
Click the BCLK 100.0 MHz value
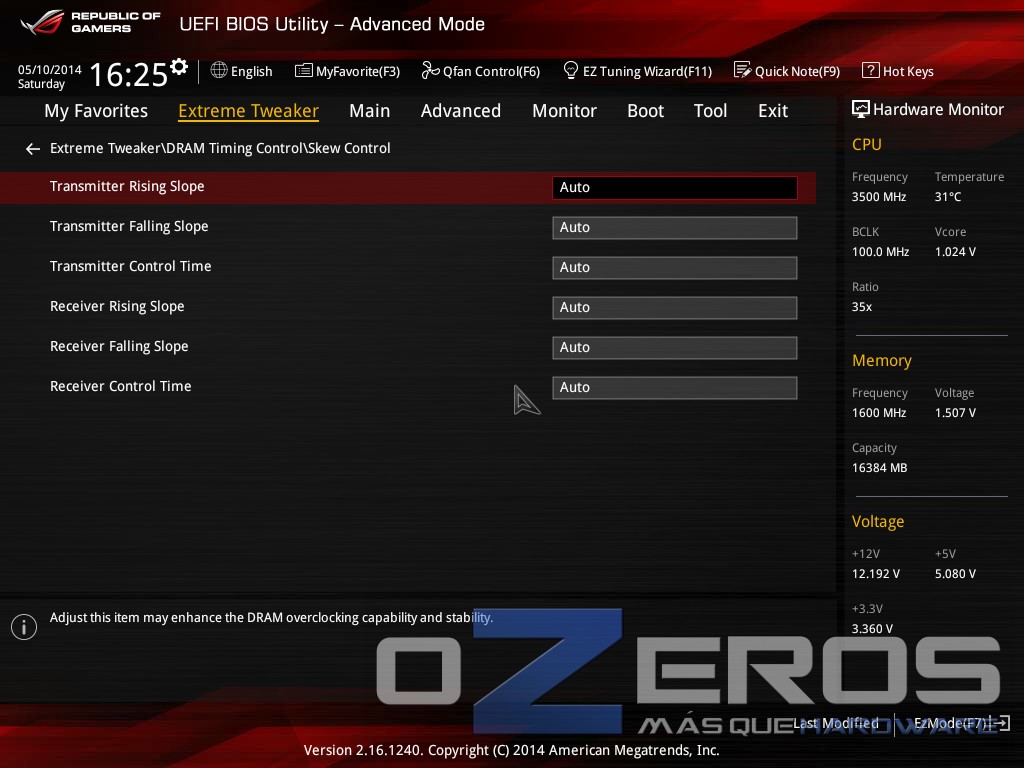pyautogui.click(x=880, y=251)
